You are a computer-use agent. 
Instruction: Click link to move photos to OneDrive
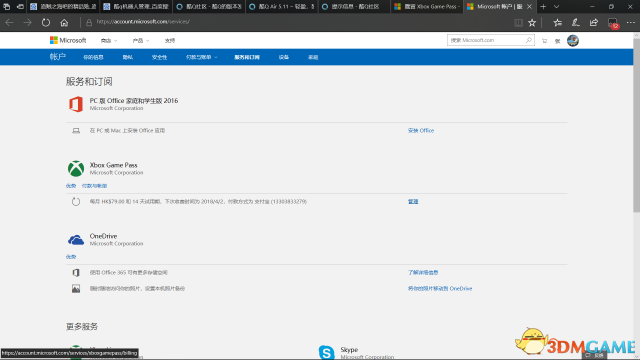point(440,288)
